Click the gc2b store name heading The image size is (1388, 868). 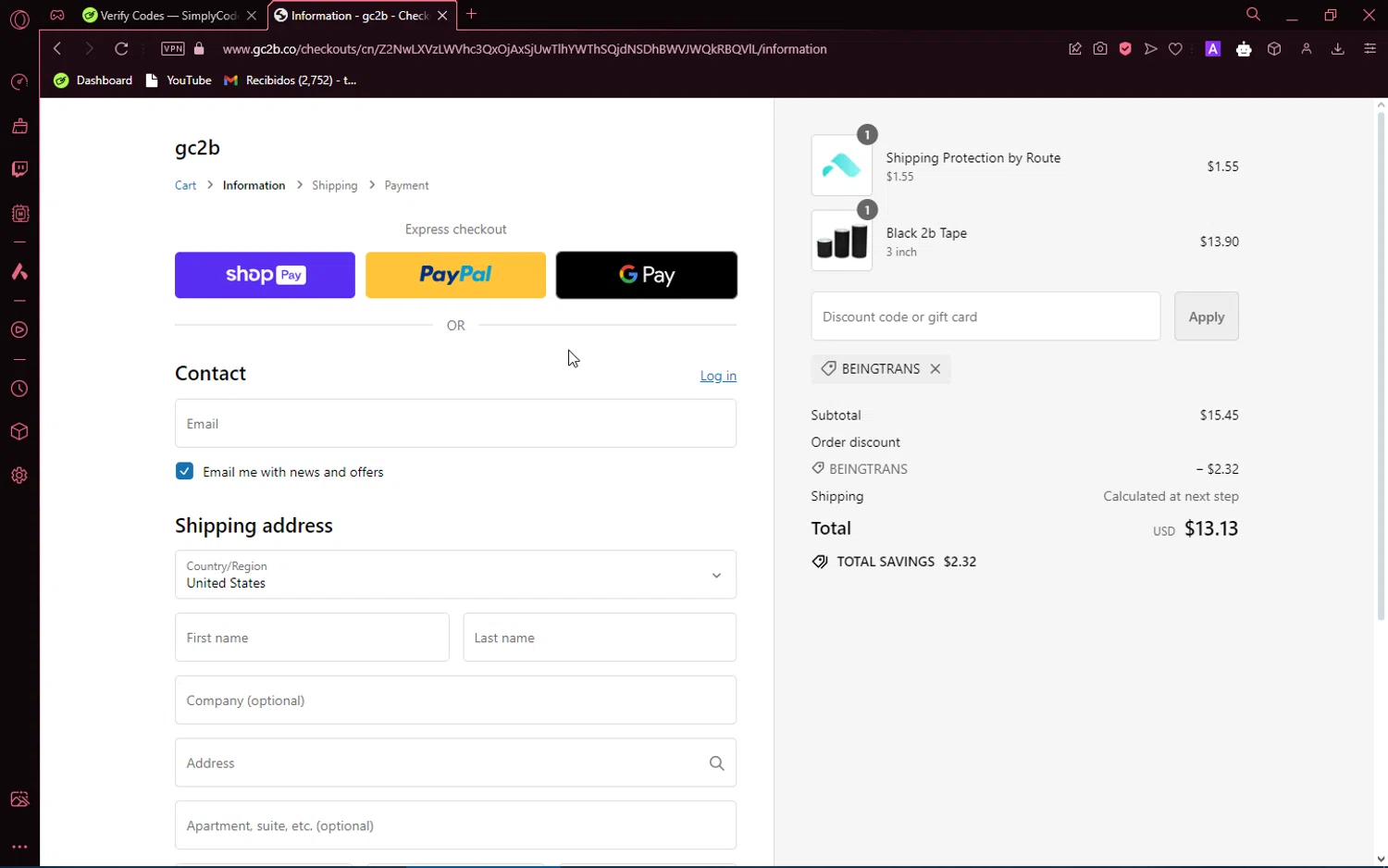tap(197, 148)
